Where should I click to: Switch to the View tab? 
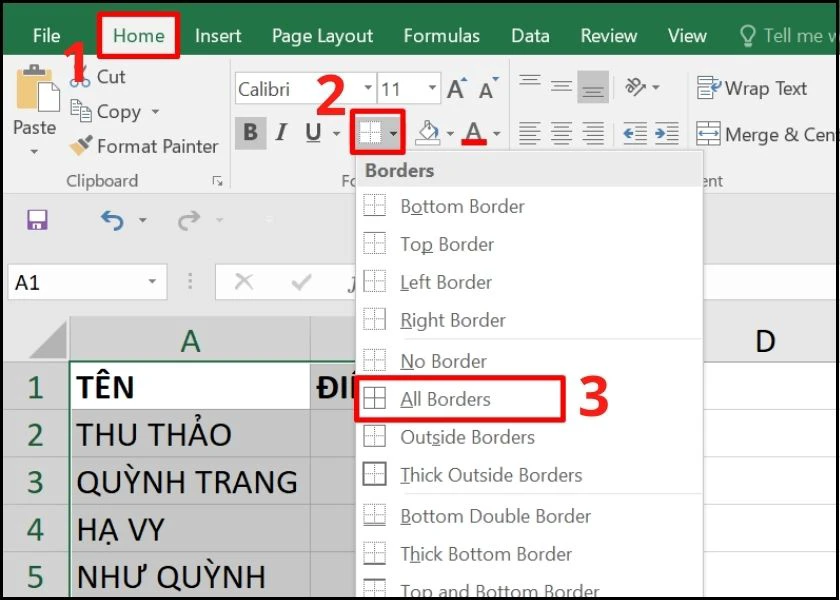[x=687, y=36]
